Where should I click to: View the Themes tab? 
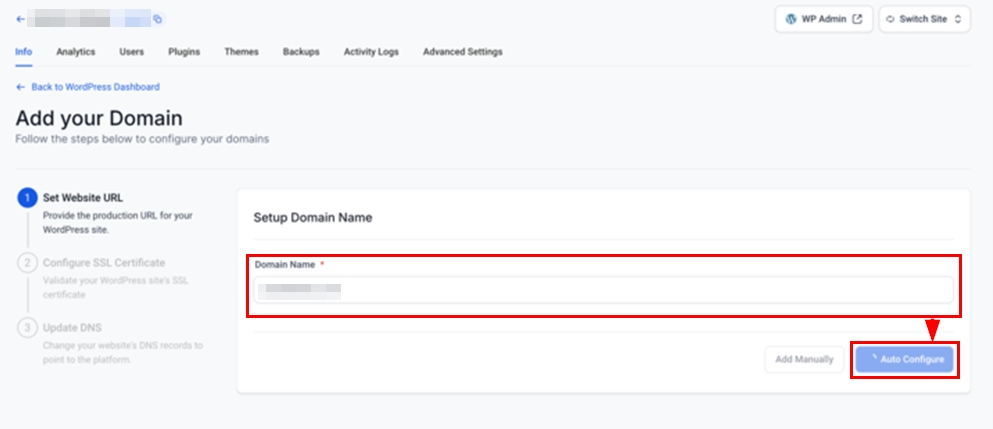(241, 52)
